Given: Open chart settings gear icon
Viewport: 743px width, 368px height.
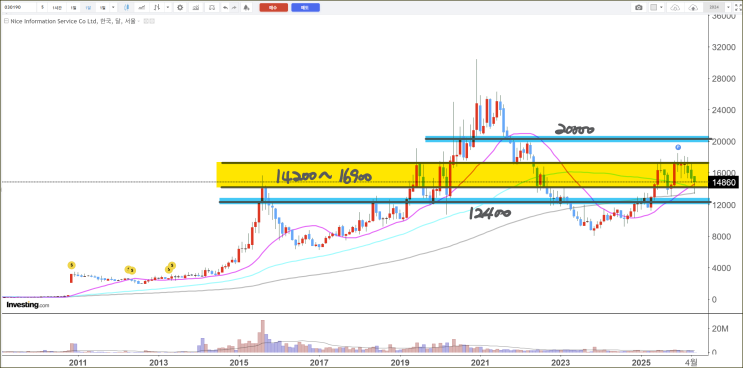Looking at the screenshot, I should point(180,8).
